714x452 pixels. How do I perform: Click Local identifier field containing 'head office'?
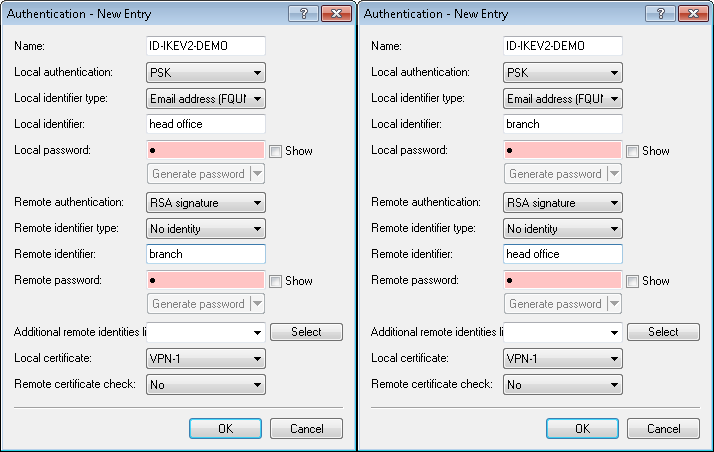(x=205, y=124)
